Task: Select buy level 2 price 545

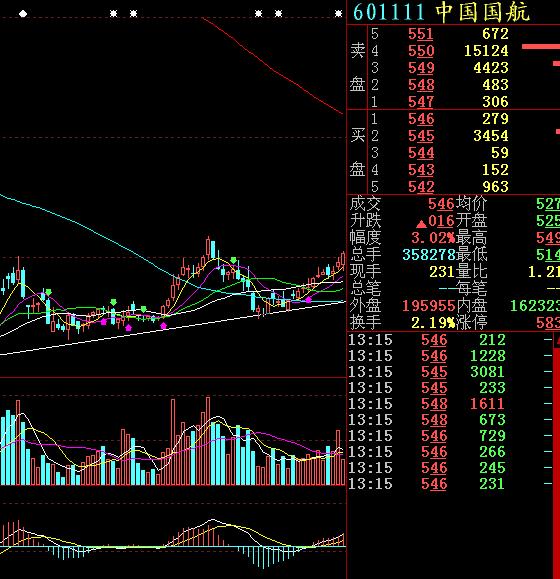Action: click(421, 136)
